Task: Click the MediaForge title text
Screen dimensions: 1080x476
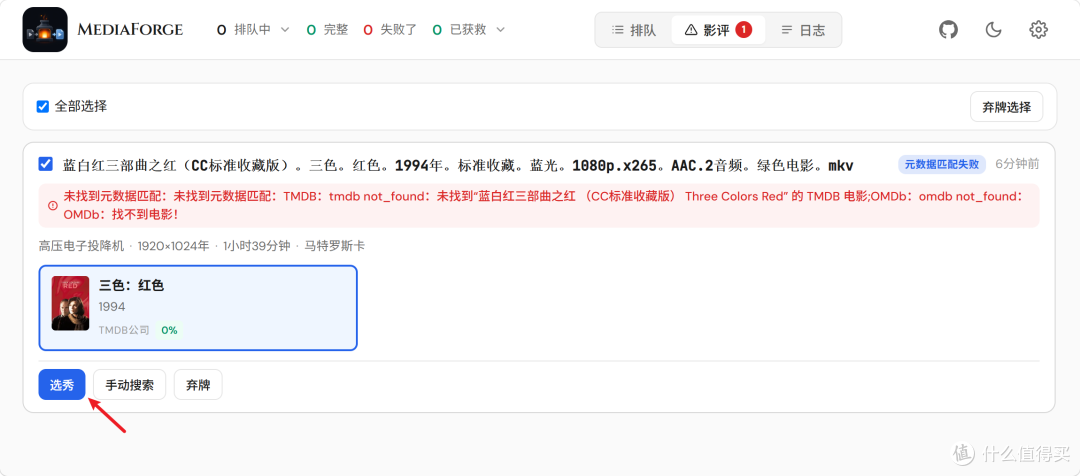Action: coord(130,30)
